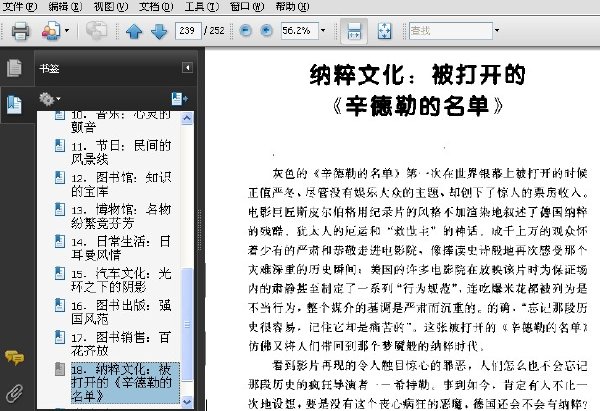The width and height of the screenshot is (600, 411).
Task: Click the bookmark icon beside item 15
Action: [x=60, y=273]
